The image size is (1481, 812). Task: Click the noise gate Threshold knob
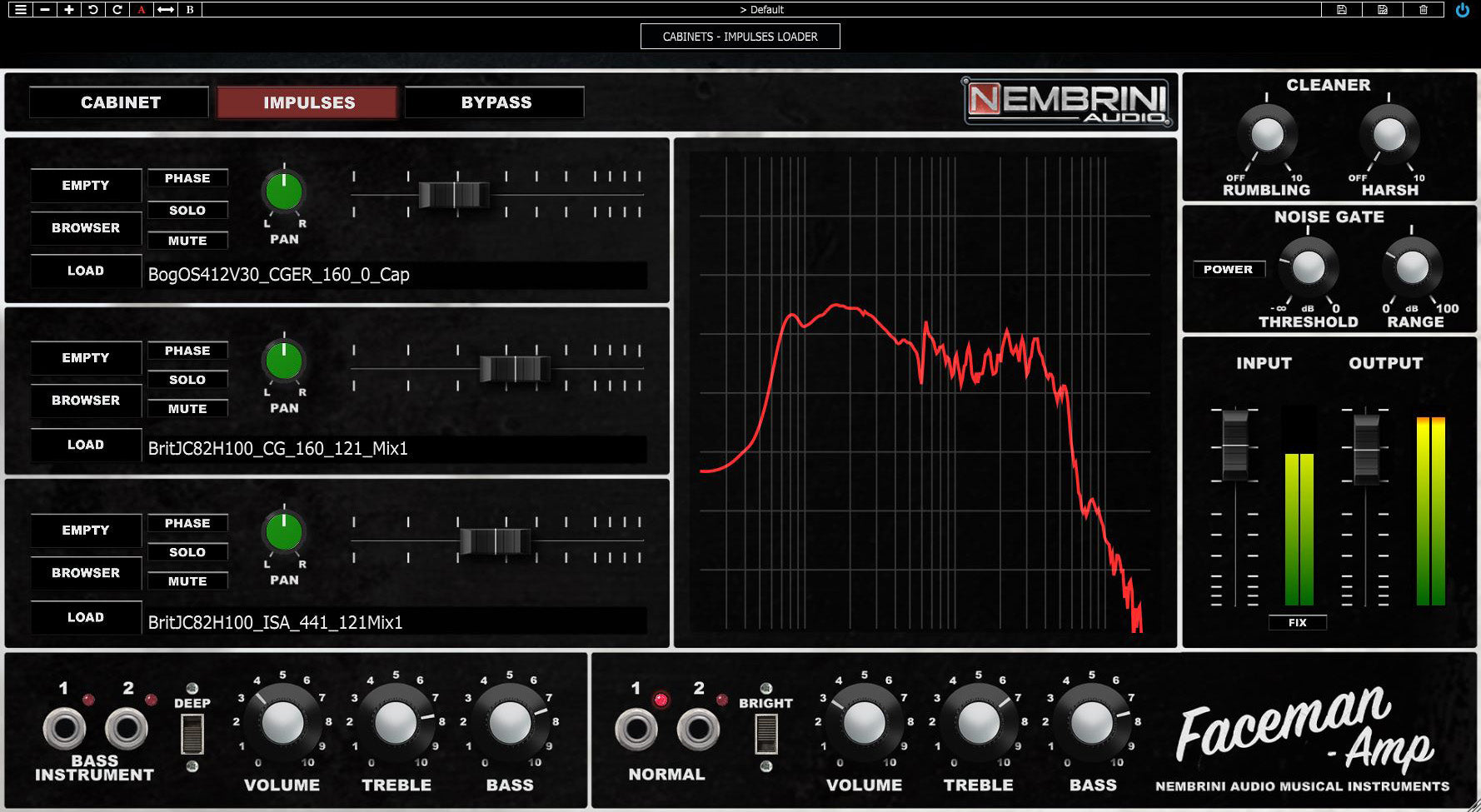click(1308, 267)
